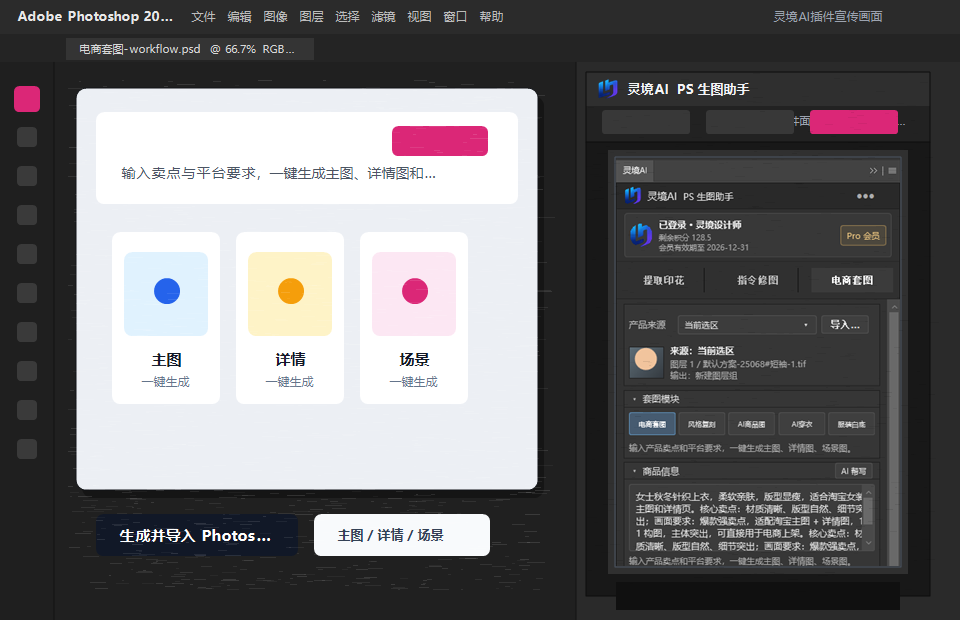The image size is (960, 620).
Task: Open the 帮助 menu
Action: tap(491, 17)
